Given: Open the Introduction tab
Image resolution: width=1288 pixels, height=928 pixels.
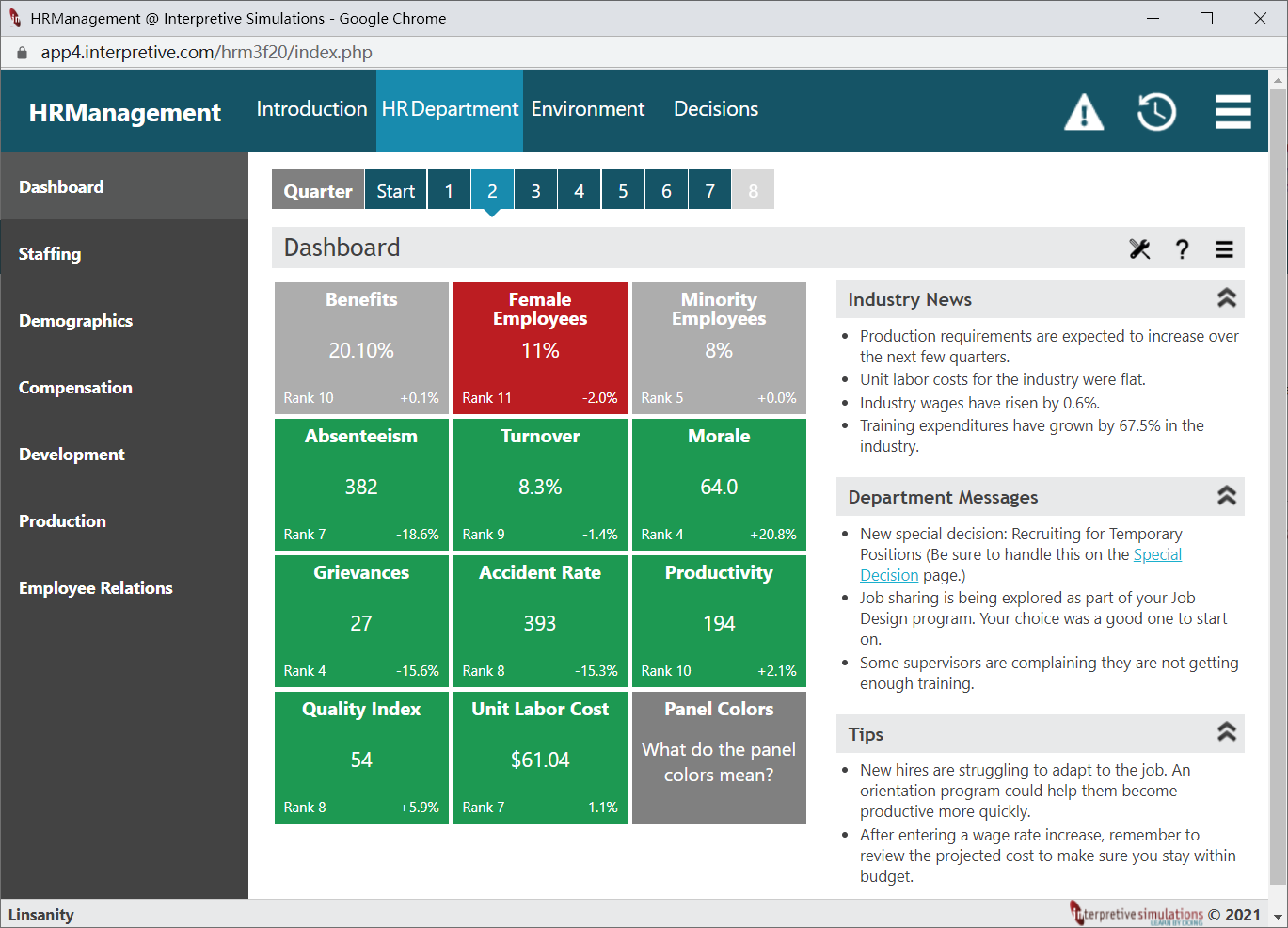Looking at the screenshot, I should click(x=312, y=109).
